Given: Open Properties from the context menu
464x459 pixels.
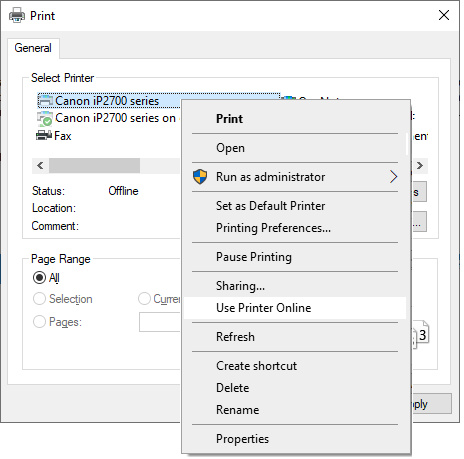Looking at the screenshot, I should click(295, 439).
